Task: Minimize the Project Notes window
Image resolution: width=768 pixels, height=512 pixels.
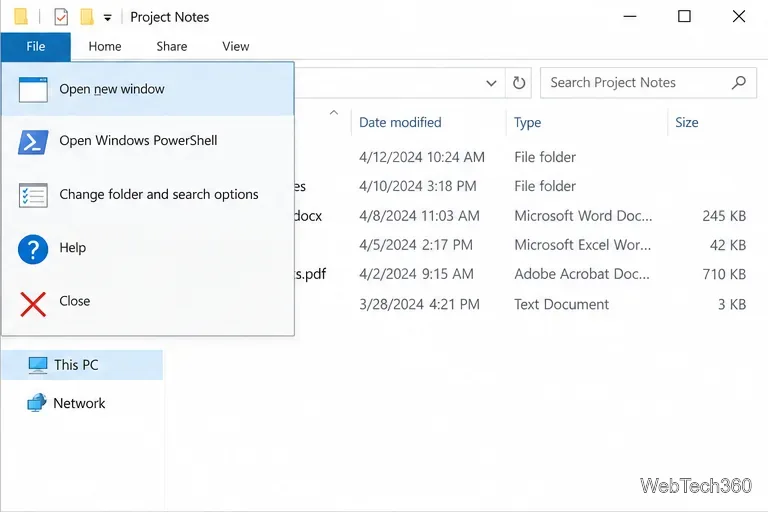Action: (630, 16)
